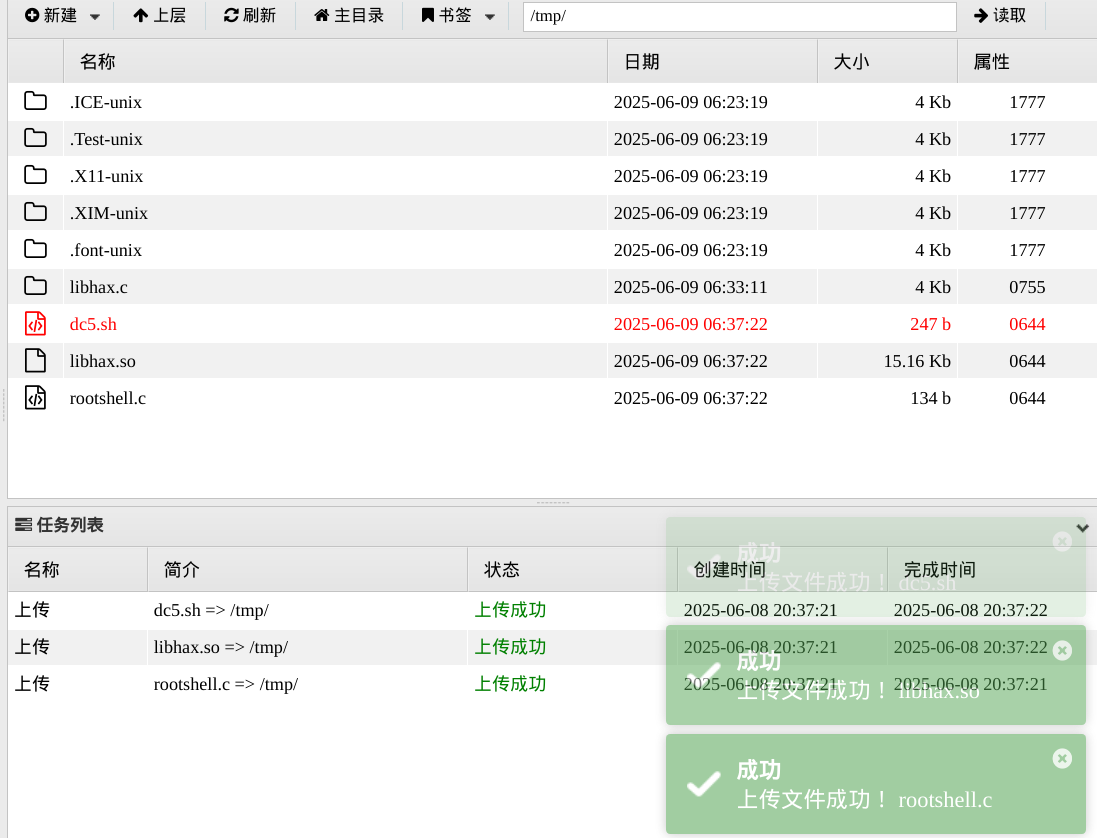The height and width of the screenshot is (838, 1097).
Task: Click the task description 'rootshell.c => /tmp/'
Action: (226, 684)
